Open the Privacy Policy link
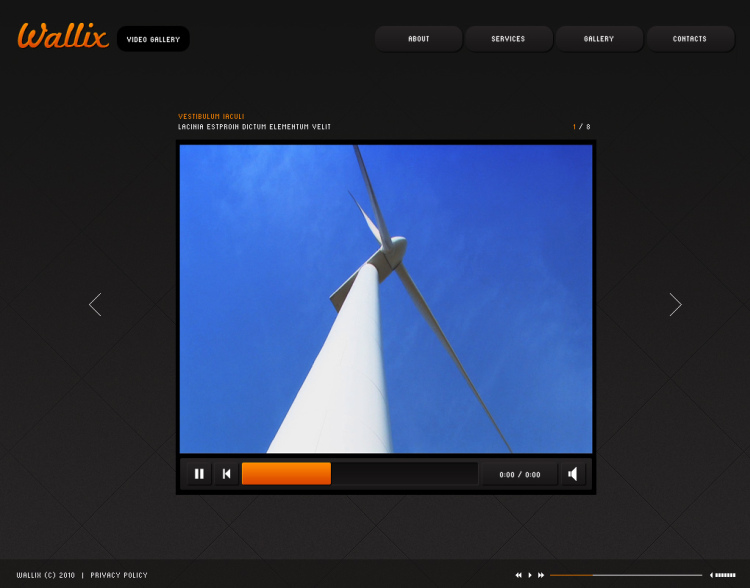 119,575
